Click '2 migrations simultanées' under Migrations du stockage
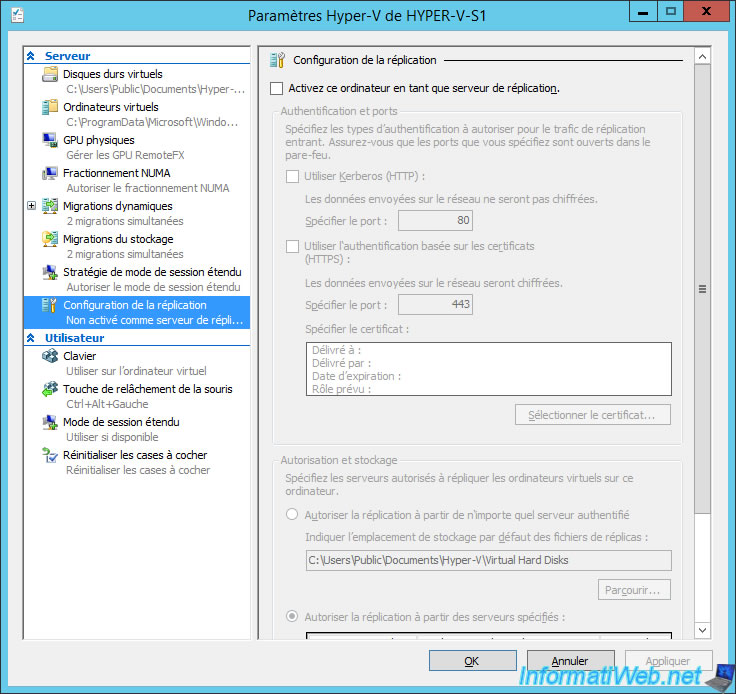 pos(125,254)
